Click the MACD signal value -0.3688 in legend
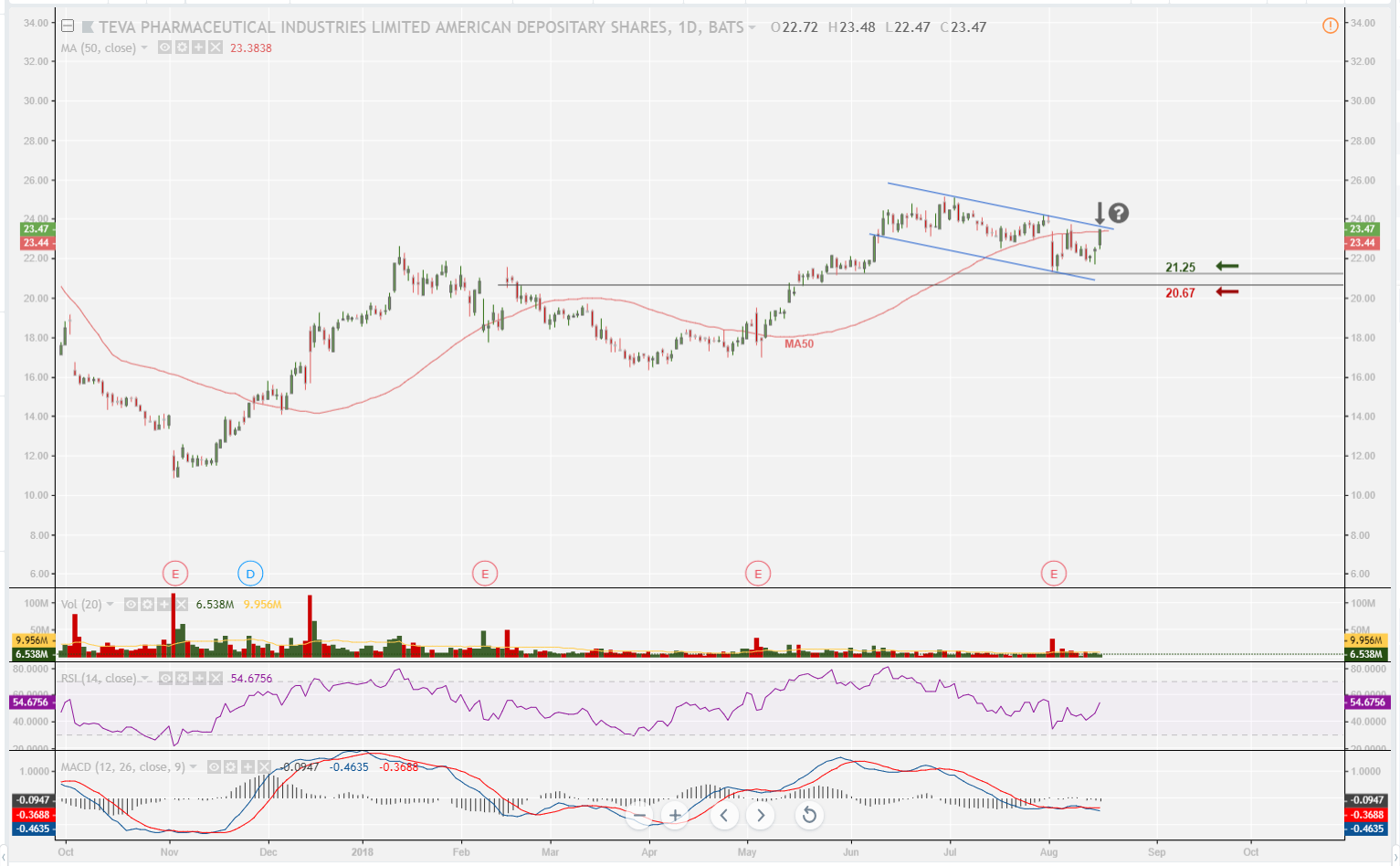1400x866 pixels. 398,766
